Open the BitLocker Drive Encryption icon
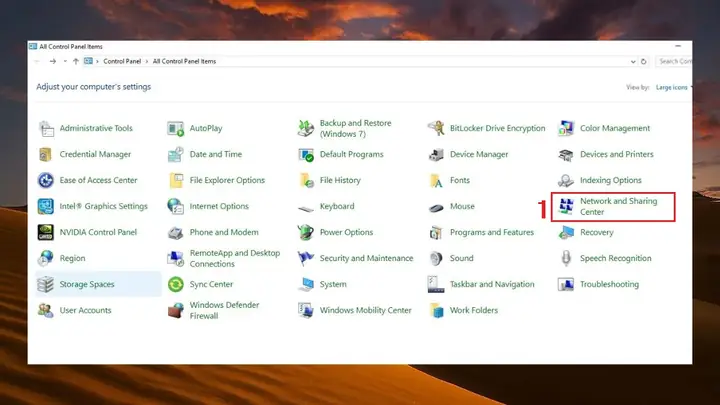The width and height of the screenshot is (720, 405). coord(436,129)
